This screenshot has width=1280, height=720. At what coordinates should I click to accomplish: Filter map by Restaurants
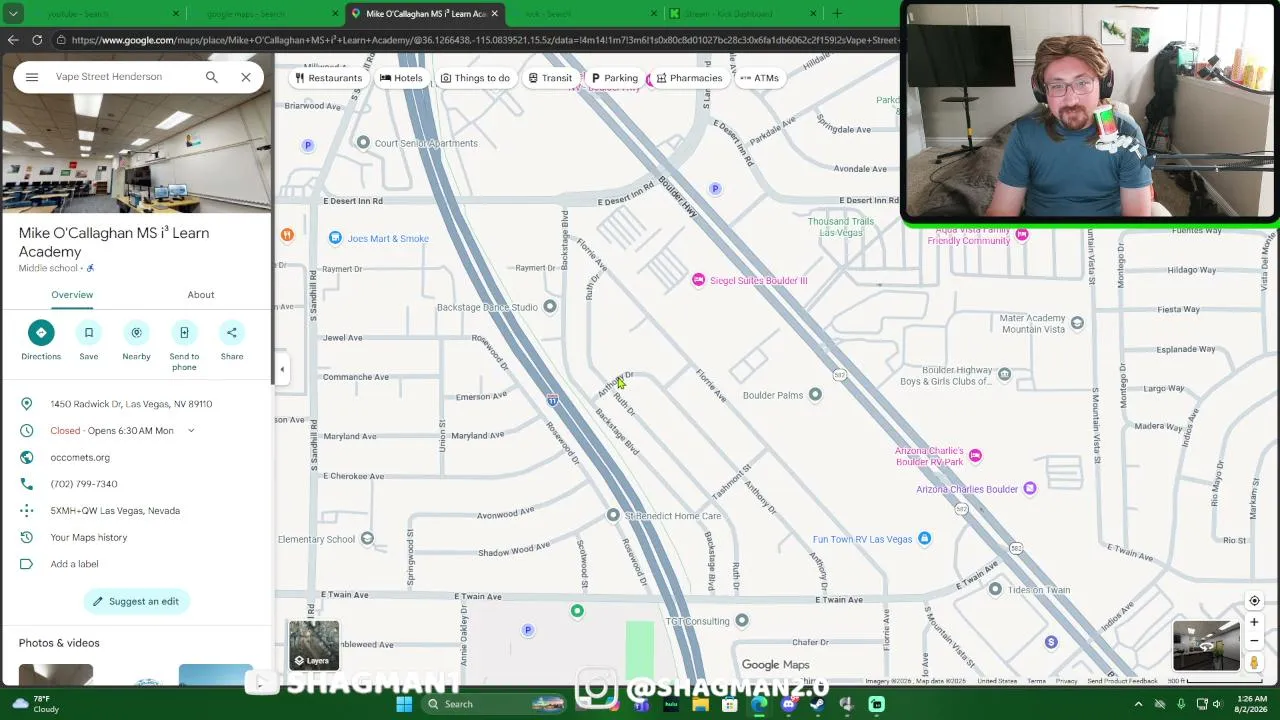coord(328,78)
